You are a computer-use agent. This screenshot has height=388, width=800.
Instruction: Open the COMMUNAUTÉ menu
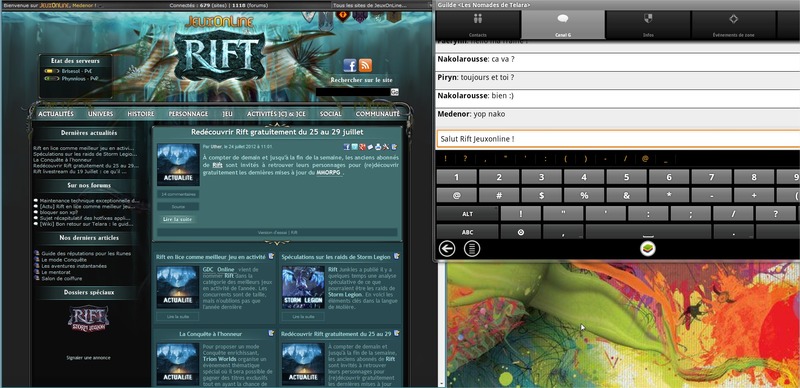click(378, 114)
